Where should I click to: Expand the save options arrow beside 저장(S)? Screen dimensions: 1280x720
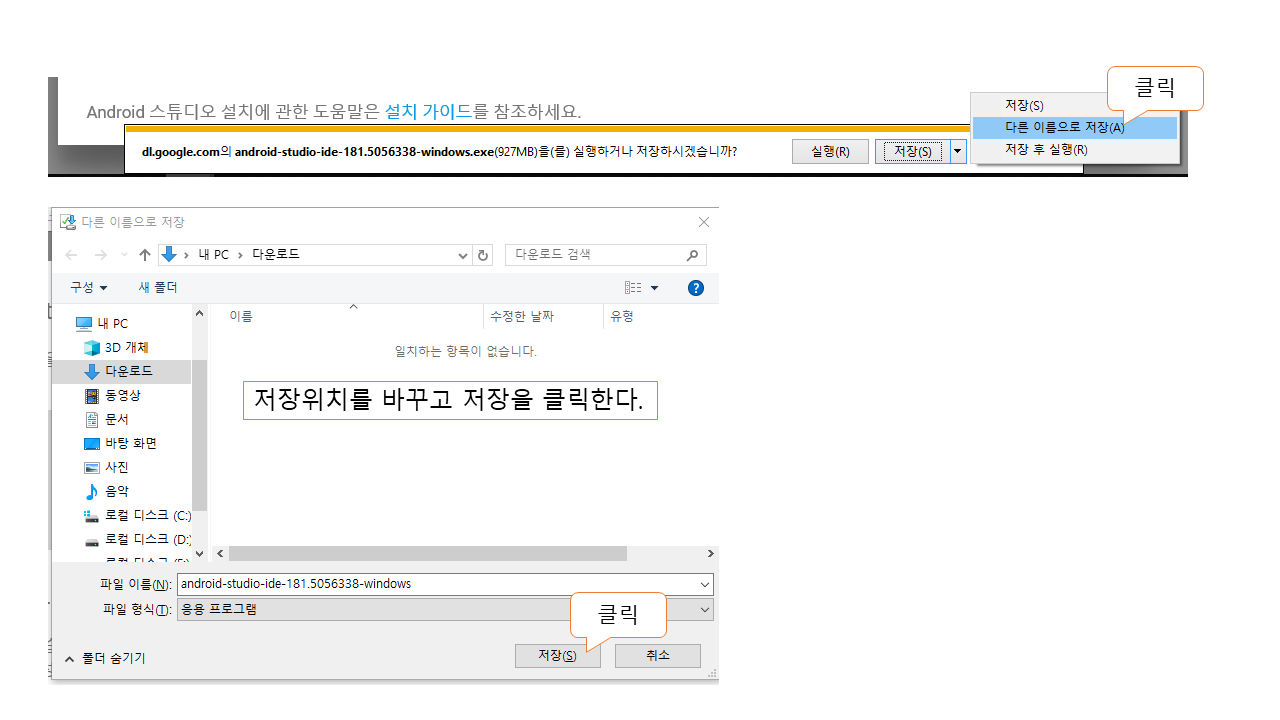click(959, 151)
